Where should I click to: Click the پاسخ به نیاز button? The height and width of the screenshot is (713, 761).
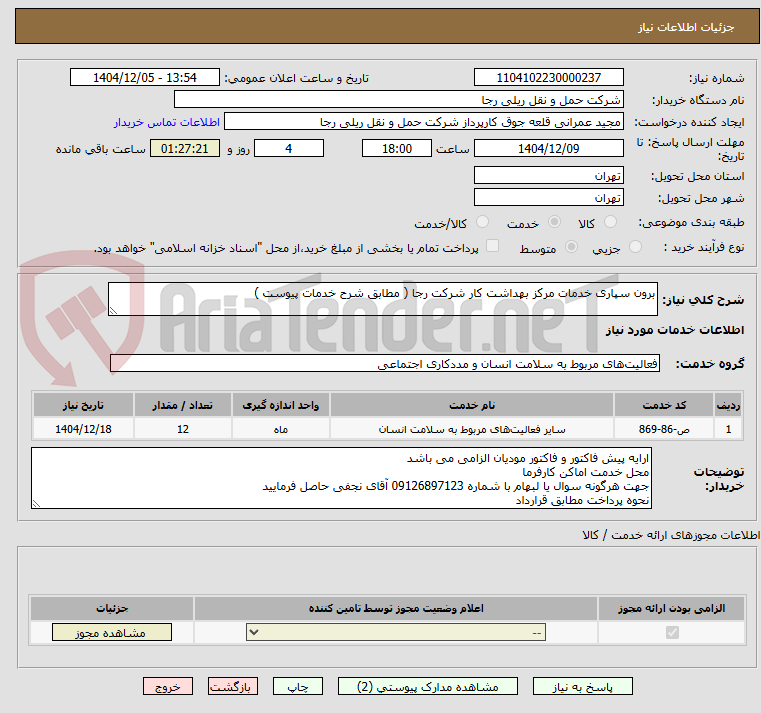point(582,686)
